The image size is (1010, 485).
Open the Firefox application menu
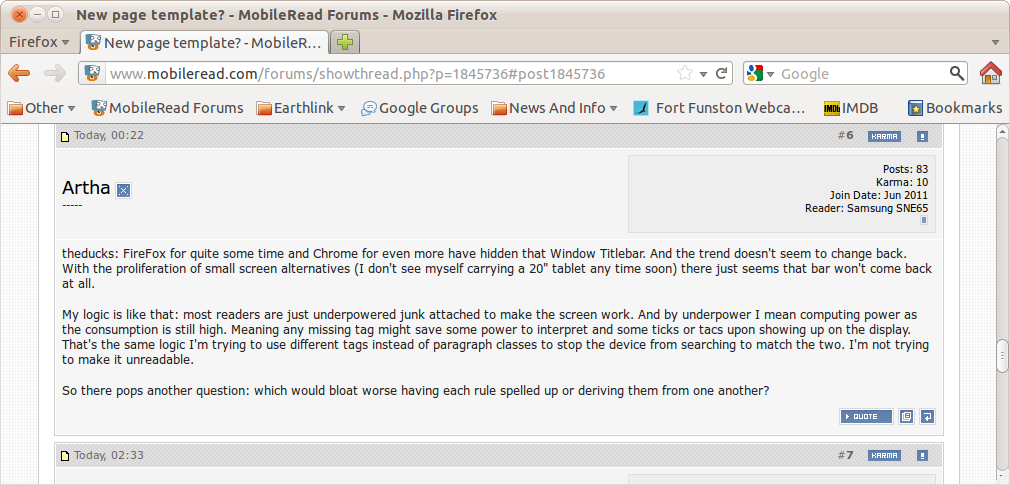pyautogui.click(x=39, y=42)
